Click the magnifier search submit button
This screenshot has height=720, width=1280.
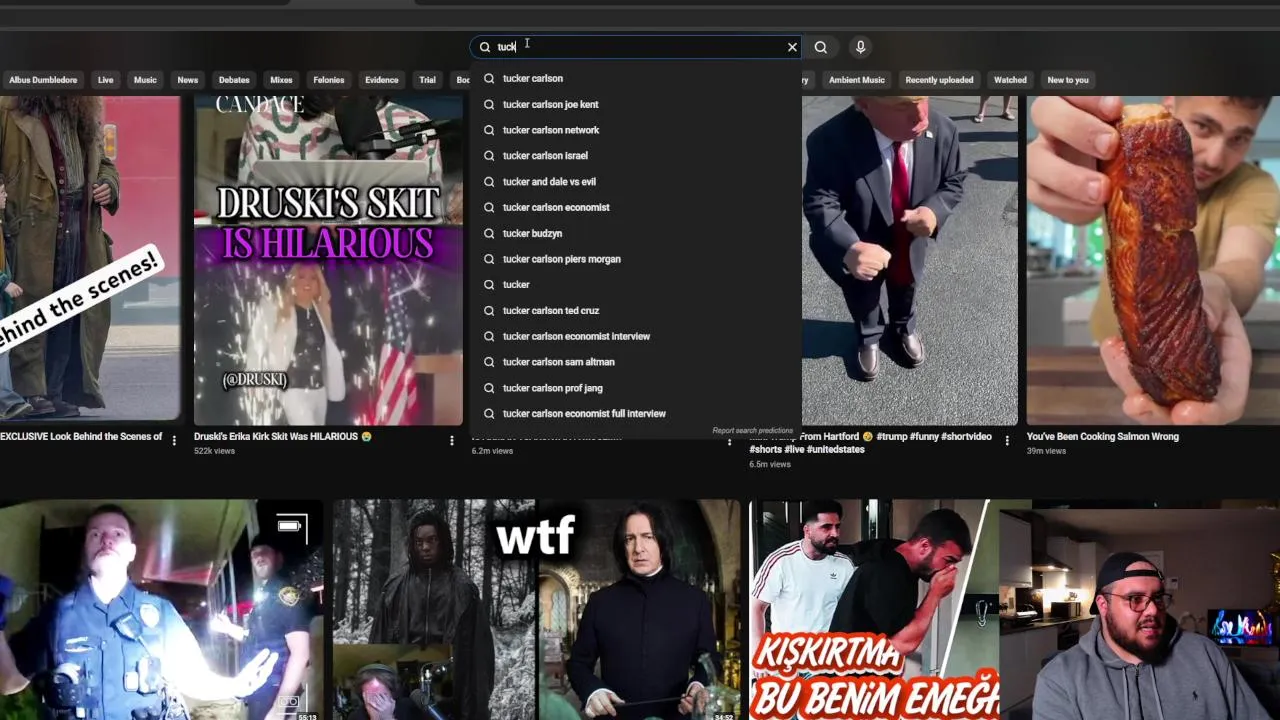click(x=821, y=47)
